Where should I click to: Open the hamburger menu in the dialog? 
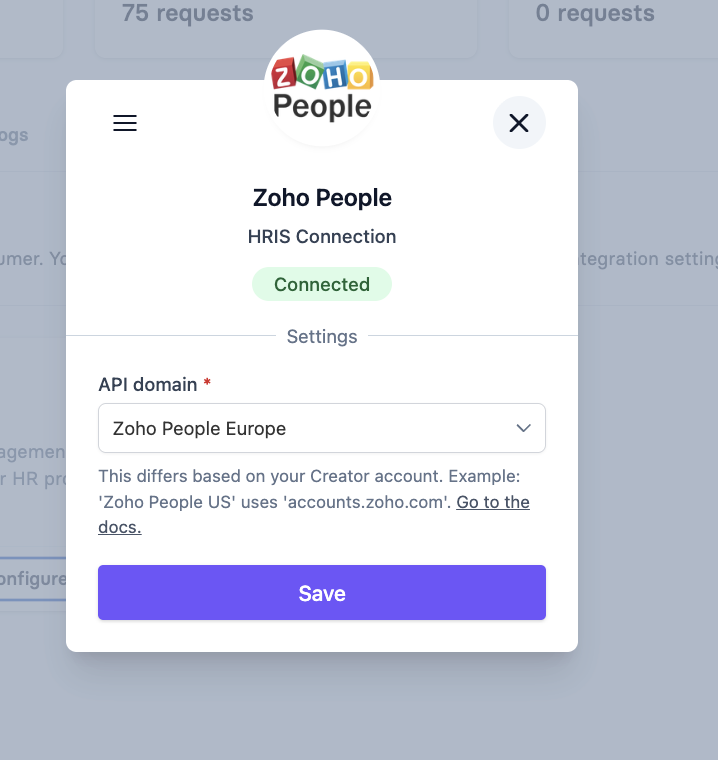pyautogui.click(x=125, y=123)
